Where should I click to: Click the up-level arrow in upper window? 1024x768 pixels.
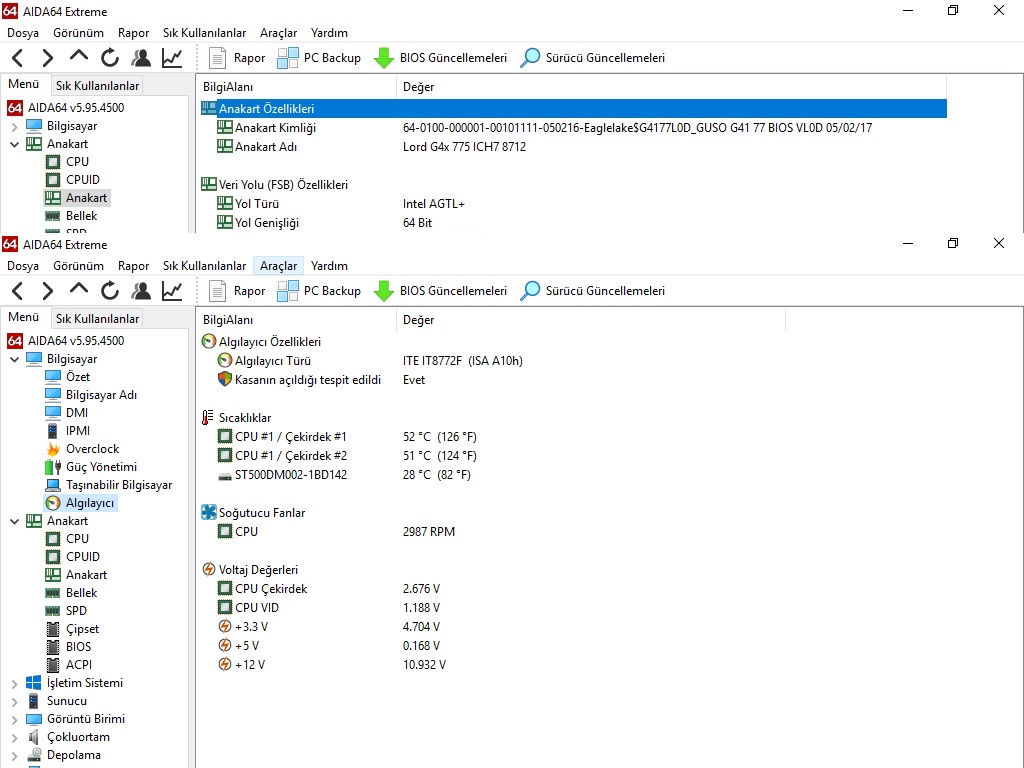78,57
